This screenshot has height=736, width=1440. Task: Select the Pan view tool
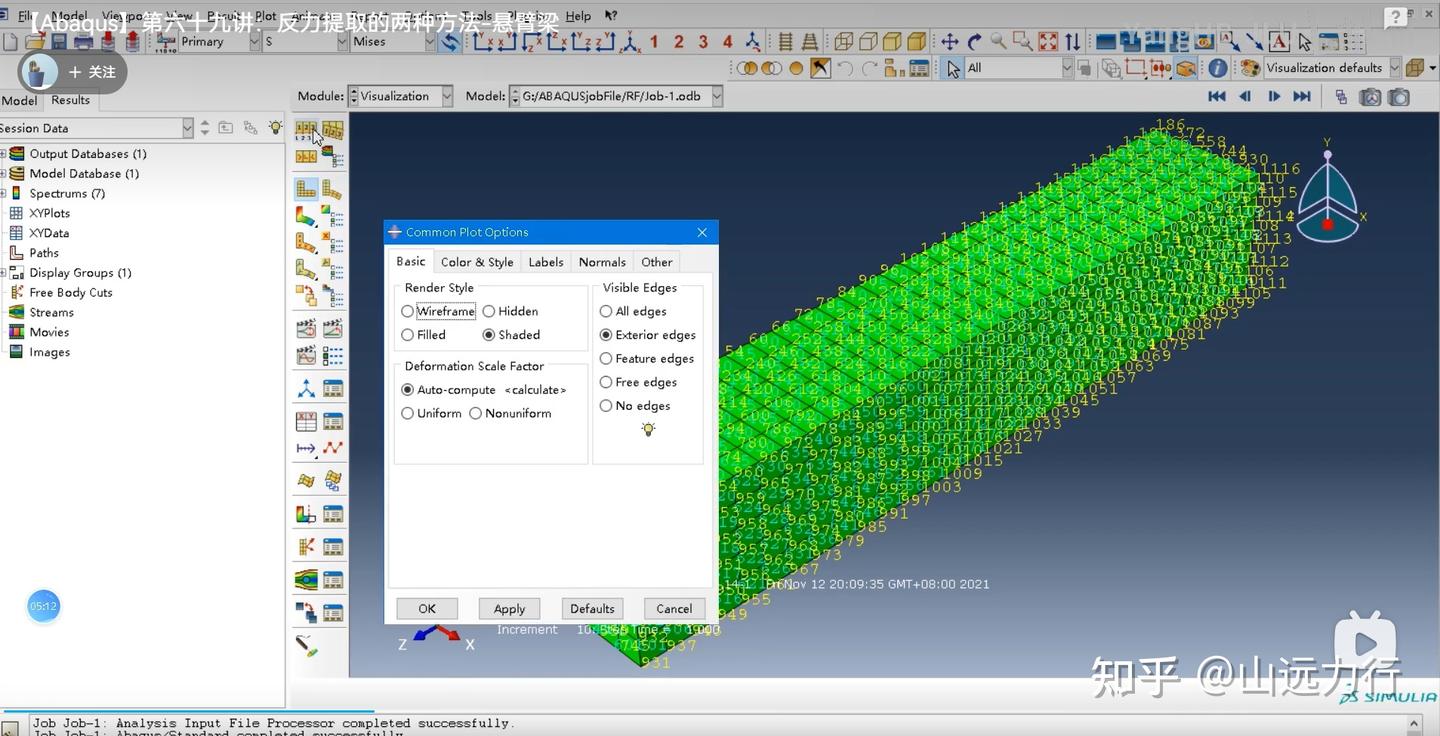pos(950,41)
